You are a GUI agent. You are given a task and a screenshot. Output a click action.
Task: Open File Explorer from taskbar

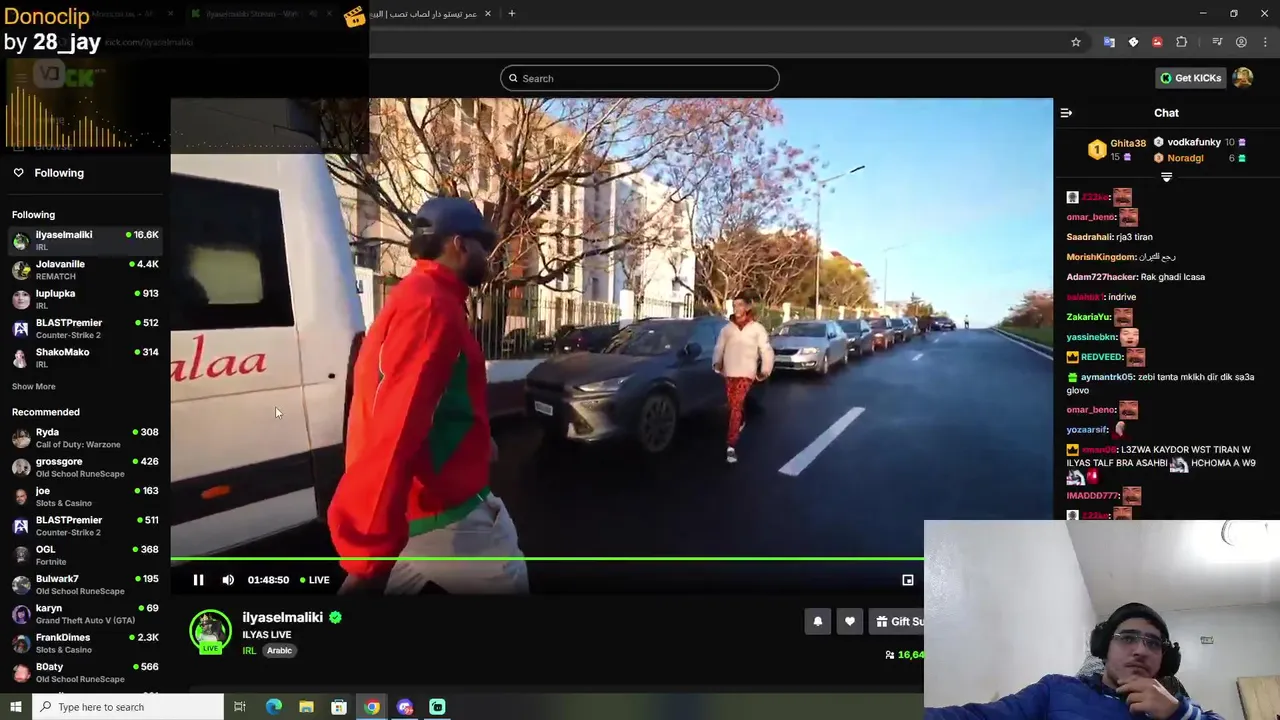pos(306,707)
